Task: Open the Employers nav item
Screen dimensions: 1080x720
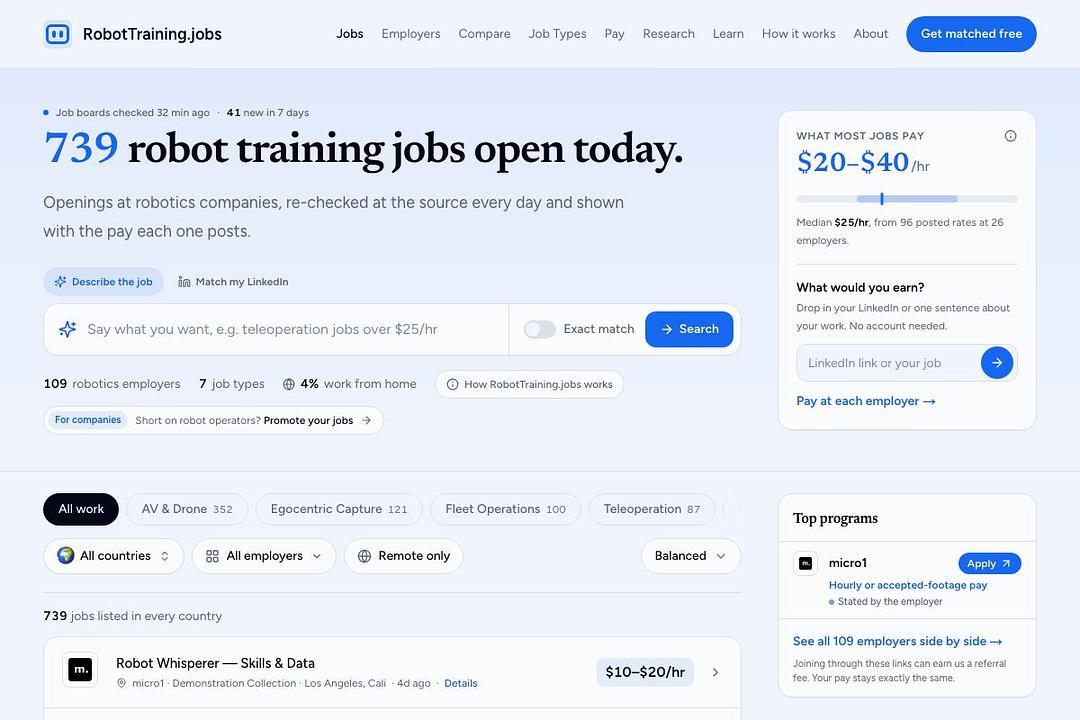Action: [x=411, y=34]
